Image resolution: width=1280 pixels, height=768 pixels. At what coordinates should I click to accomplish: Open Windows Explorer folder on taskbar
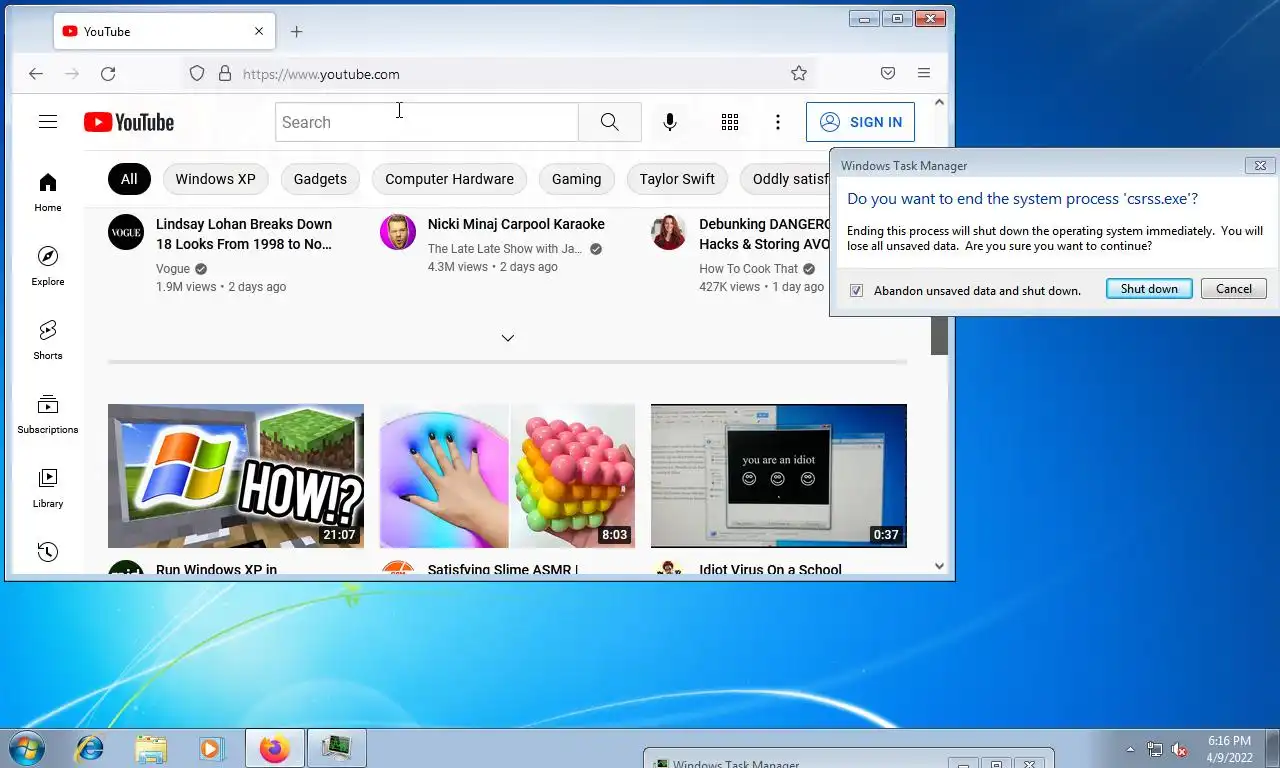(151, 748)
